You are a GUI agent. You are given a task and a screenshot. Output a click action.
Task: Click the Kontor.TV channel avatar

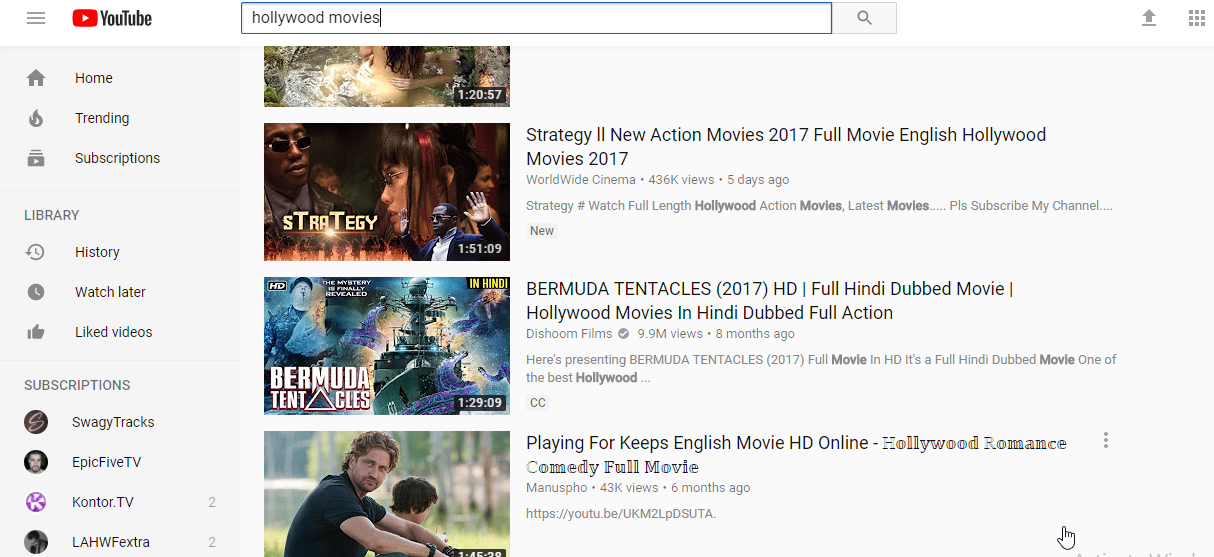click(x=36, y=502)
